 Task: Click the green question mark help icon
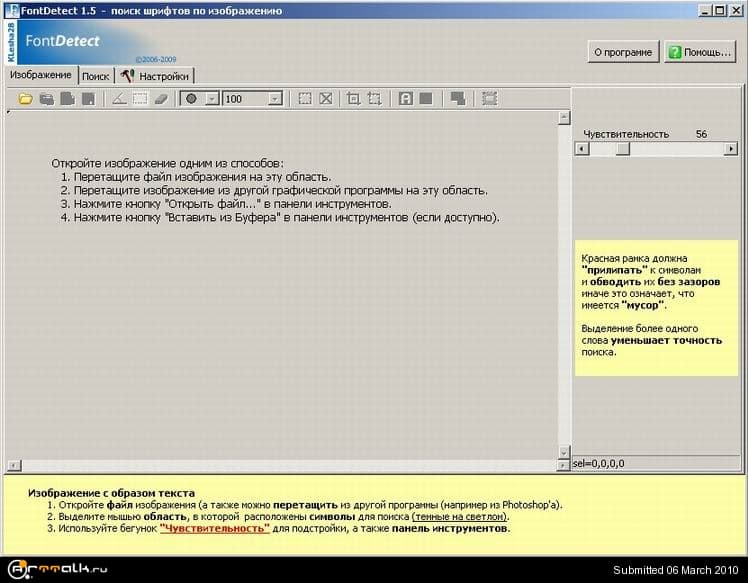[x=675, y=52]
